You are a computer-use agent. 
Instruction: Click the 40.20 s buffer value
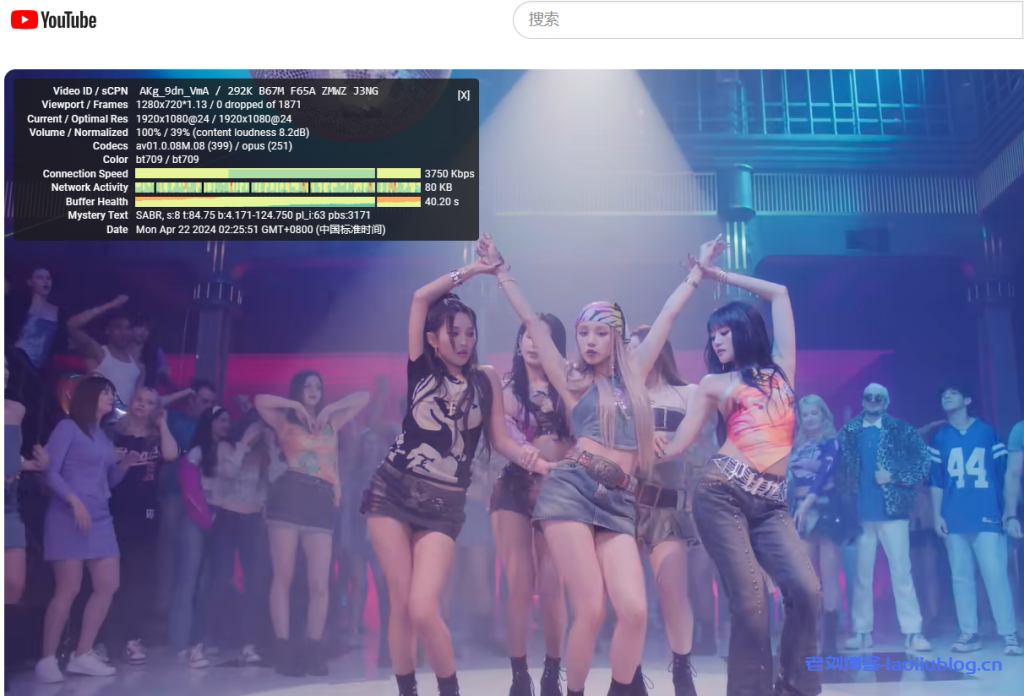tap(442, 202)
